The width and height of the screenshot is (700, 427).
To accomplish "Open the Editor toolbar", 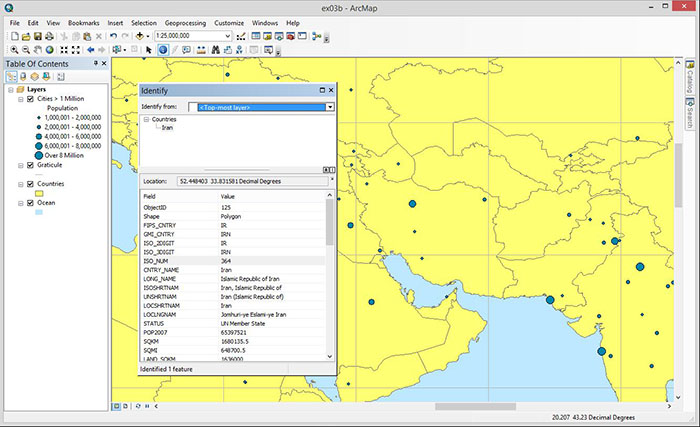I will [x=241, y=36].
